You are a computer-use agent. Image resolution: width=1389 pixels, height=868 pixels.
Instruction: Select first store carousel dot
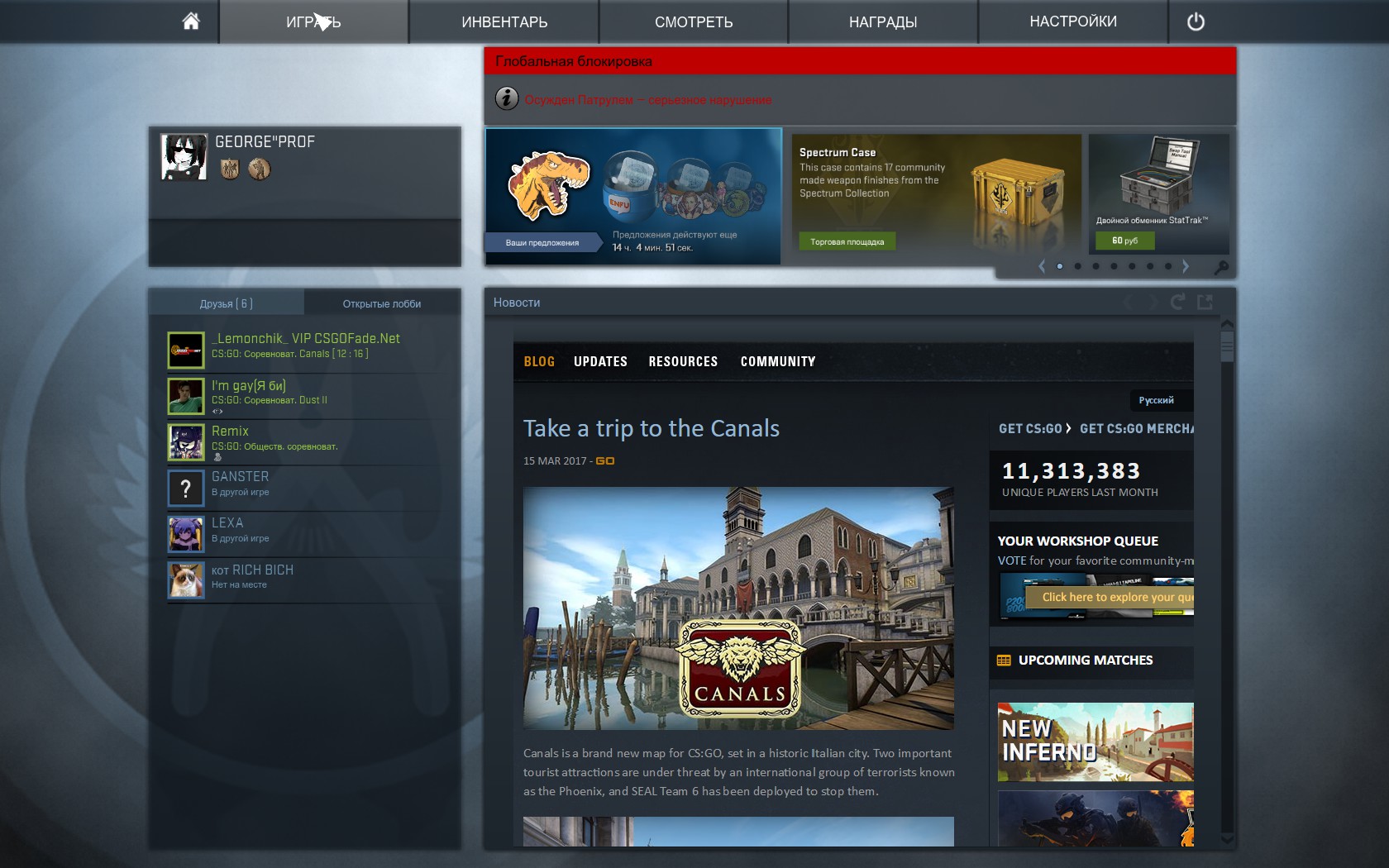(1060, 266)
